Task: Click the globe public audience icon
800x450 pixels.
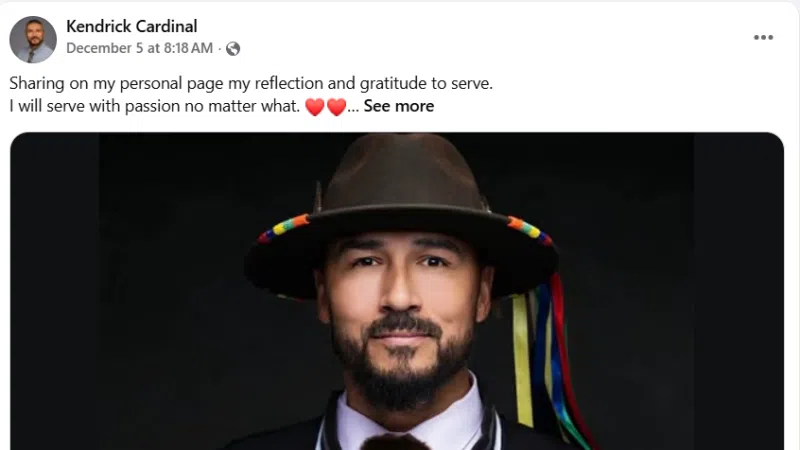Action: click(x=233, y=48)
